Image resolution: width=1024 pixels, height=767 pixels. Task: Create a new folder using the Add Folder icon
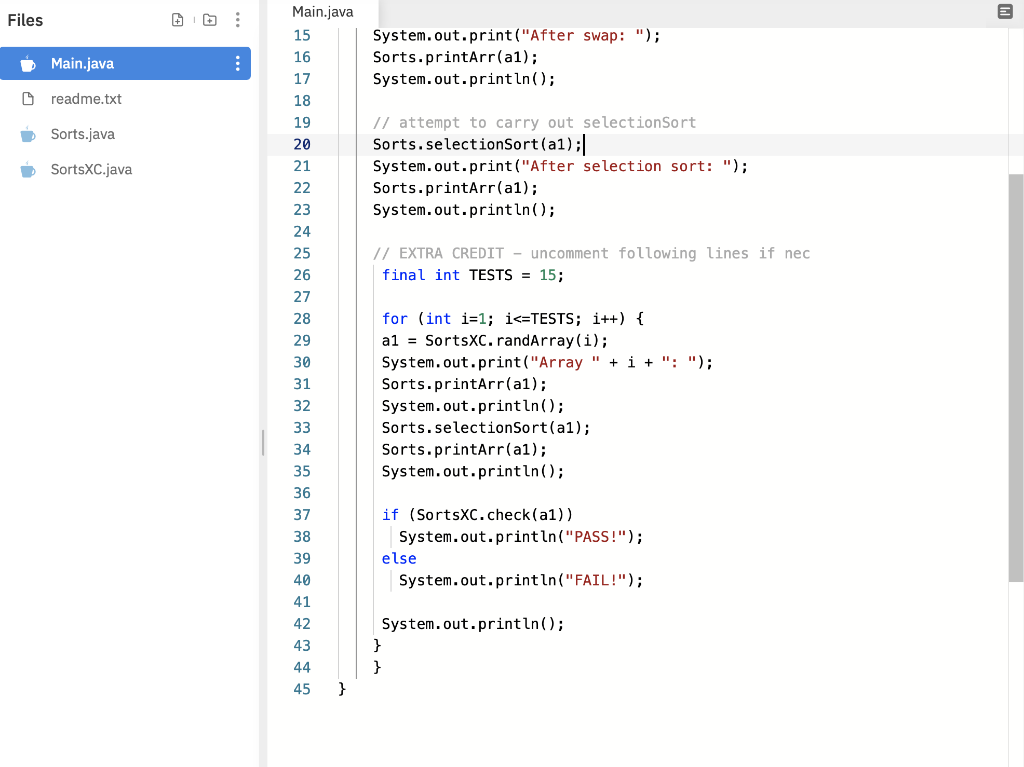(x=210, y=19)
